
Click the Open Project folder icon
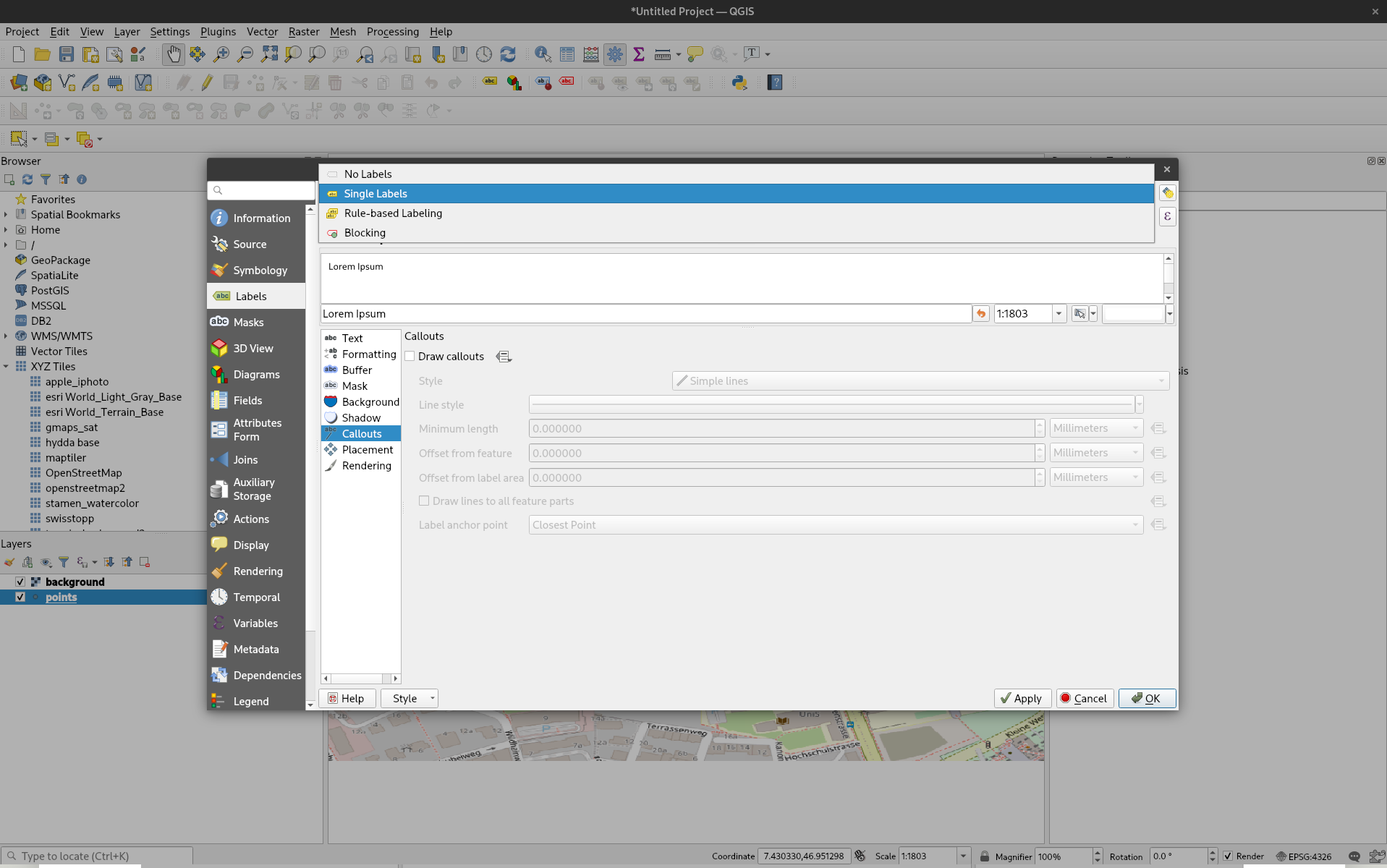(43, 54)
